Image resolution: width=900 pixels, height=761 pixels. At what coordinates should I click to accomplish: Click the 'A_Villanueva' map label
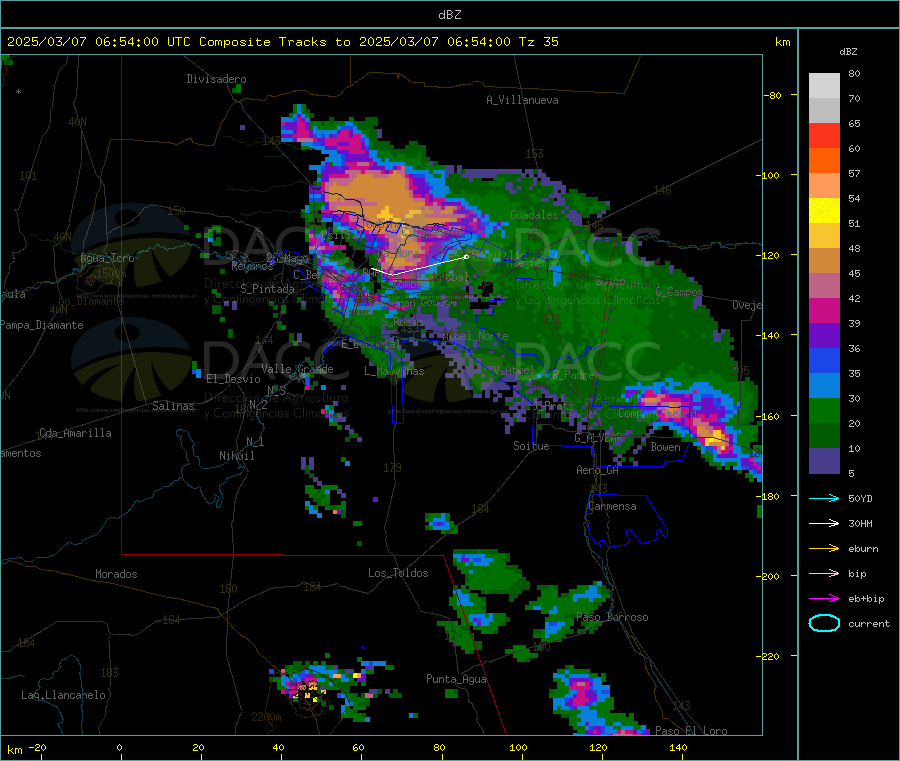(x=522, y=100)
